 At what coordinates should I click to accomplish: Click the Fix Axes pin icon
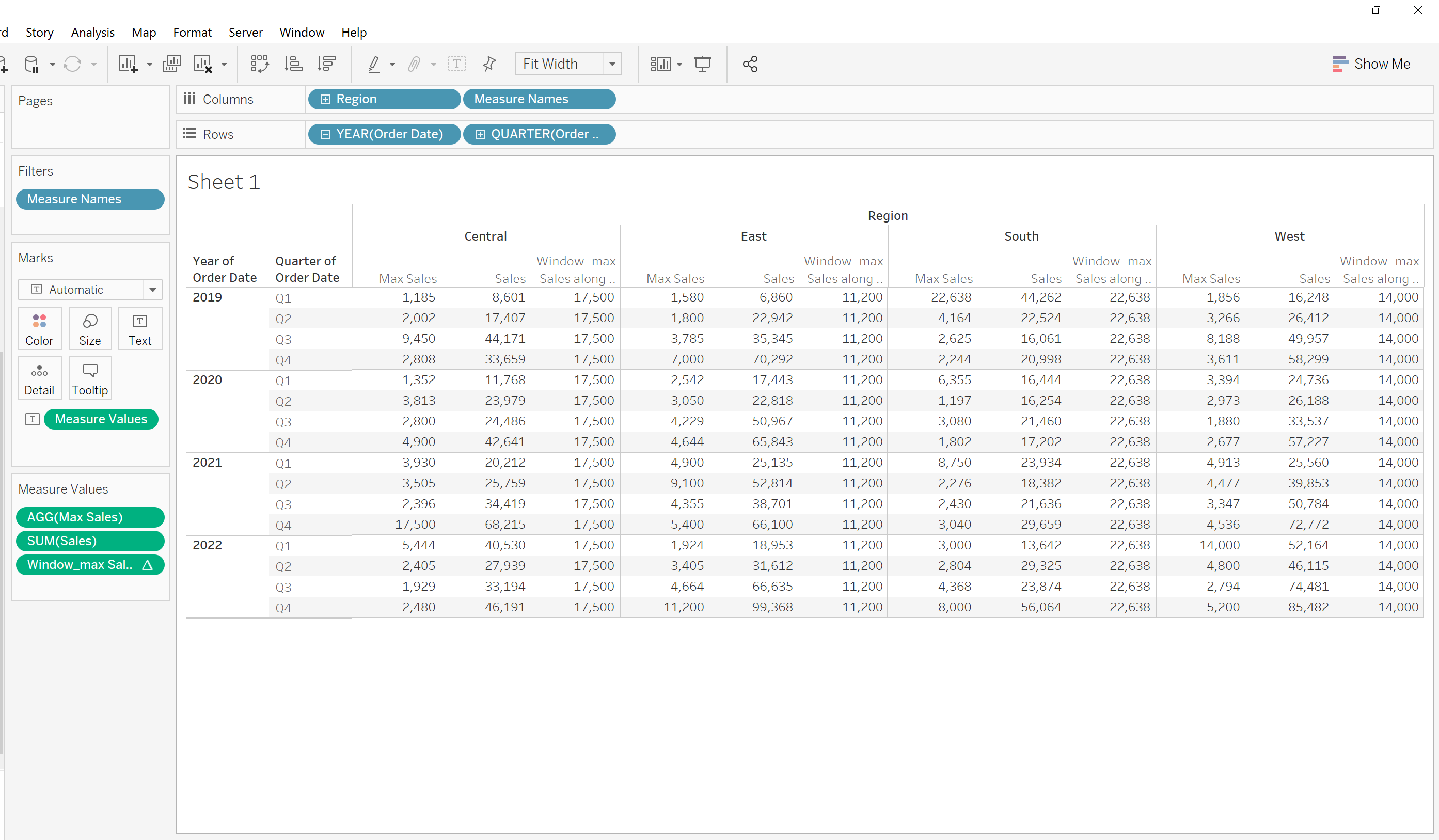tap(489, 64)
